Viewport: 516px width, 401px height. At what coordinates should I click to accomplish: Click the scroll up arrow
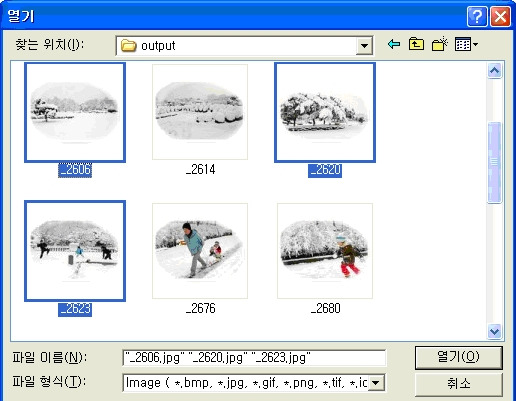click(494, 71)
